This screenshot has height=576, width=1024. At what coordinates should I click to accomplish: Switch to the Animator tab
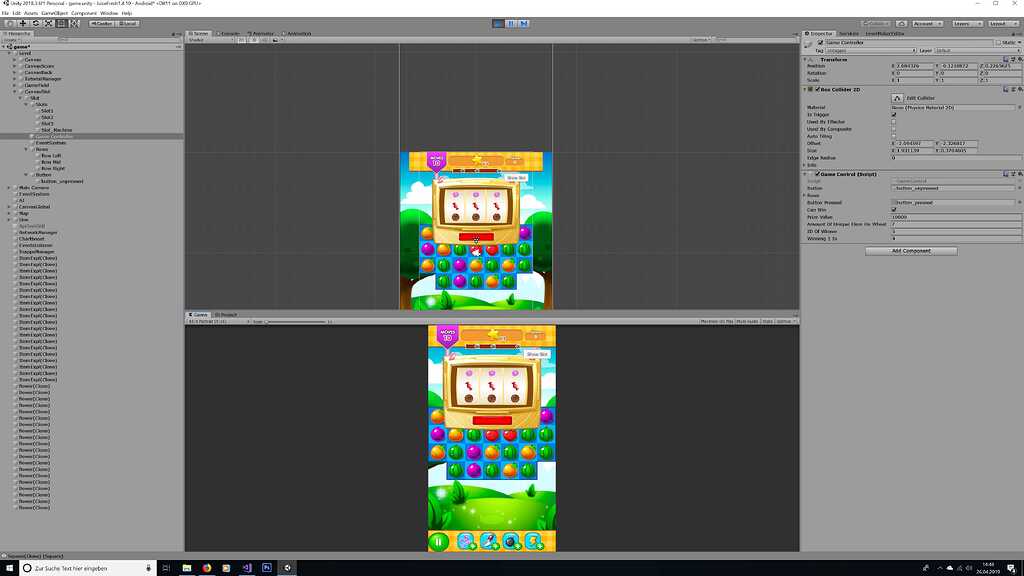pyautogui.click(x=261, y=32)
